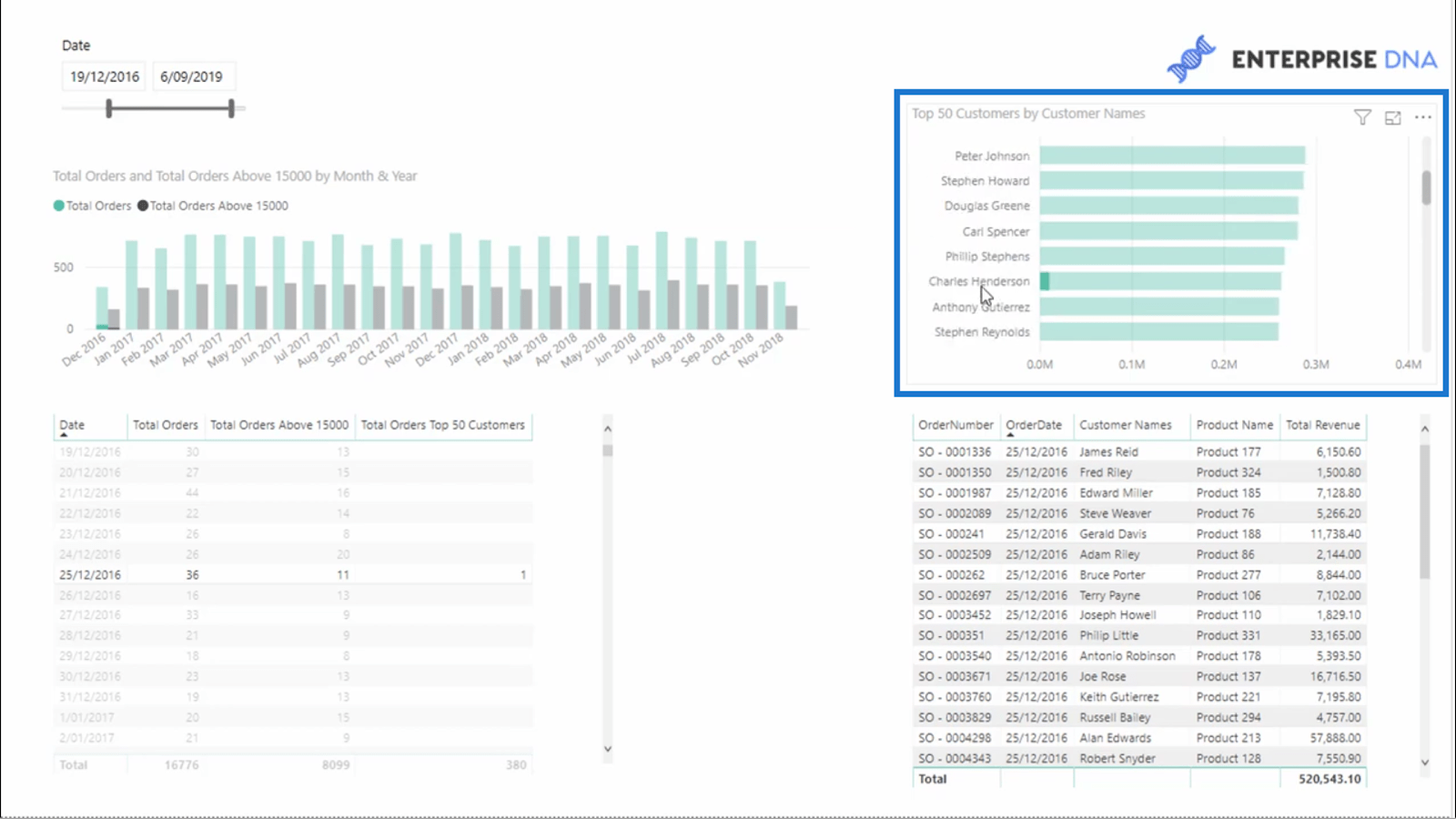The width and height of the screenshot is (1456, 819).
Task: Click revenue value 33,165.00
Action: point(1336,635)
